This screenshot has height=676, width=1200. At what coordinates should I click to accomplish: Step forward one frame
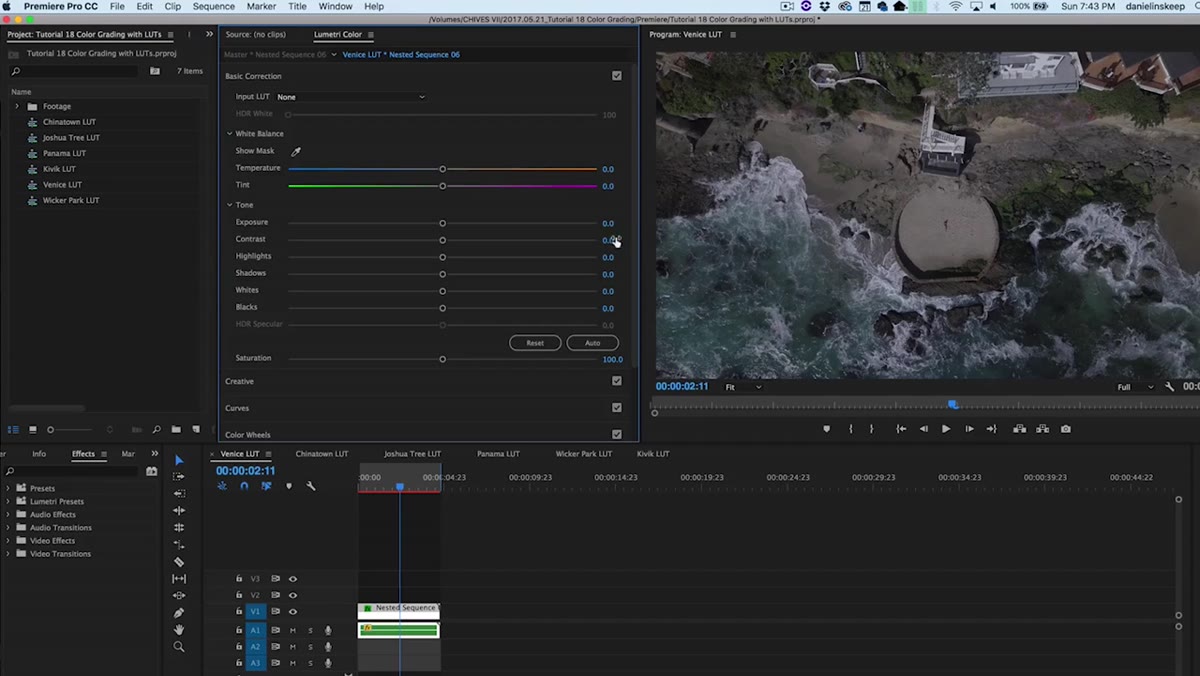pos(969,429)
